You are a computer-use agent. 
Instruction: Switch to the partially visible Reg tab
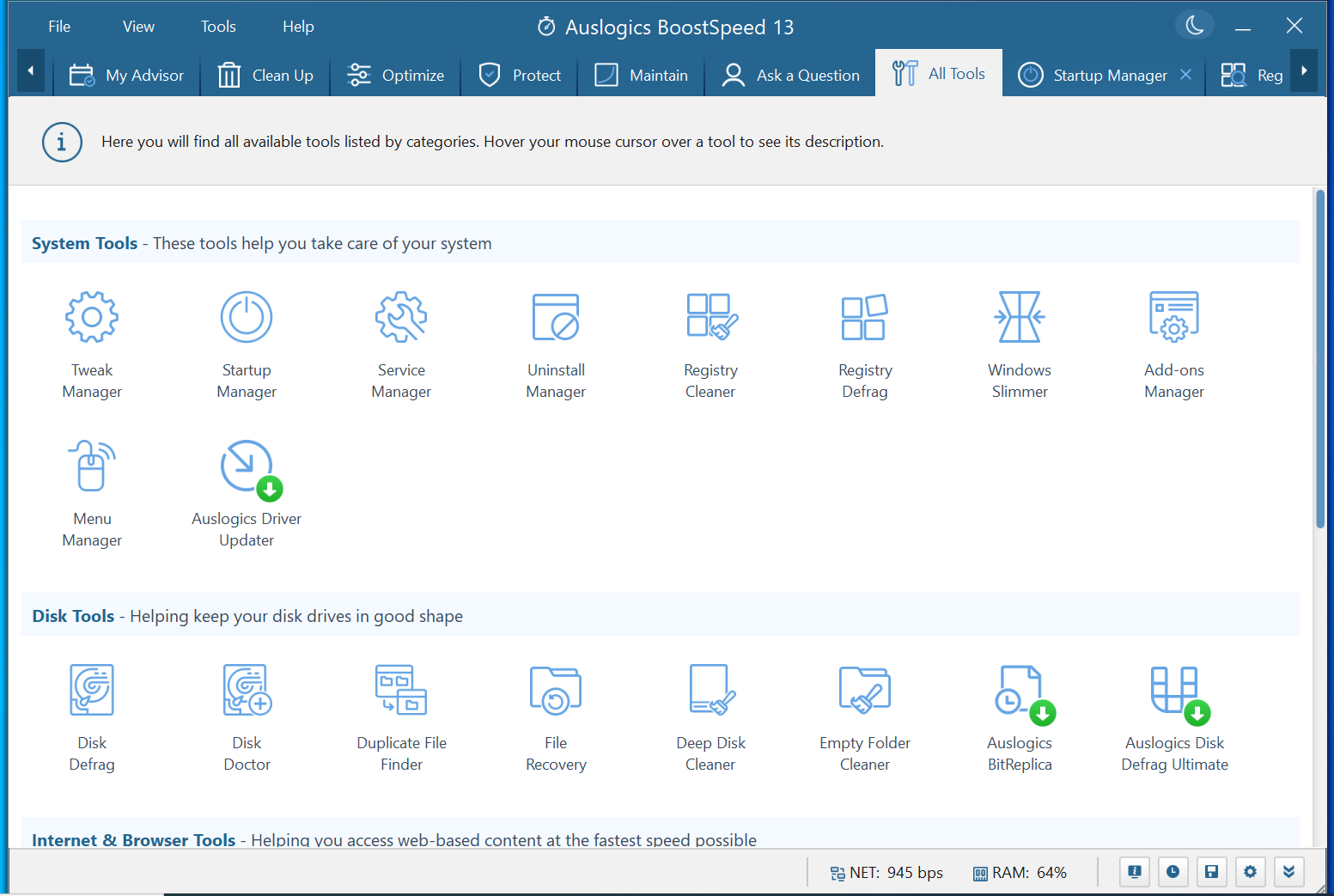click(1252, 76)
